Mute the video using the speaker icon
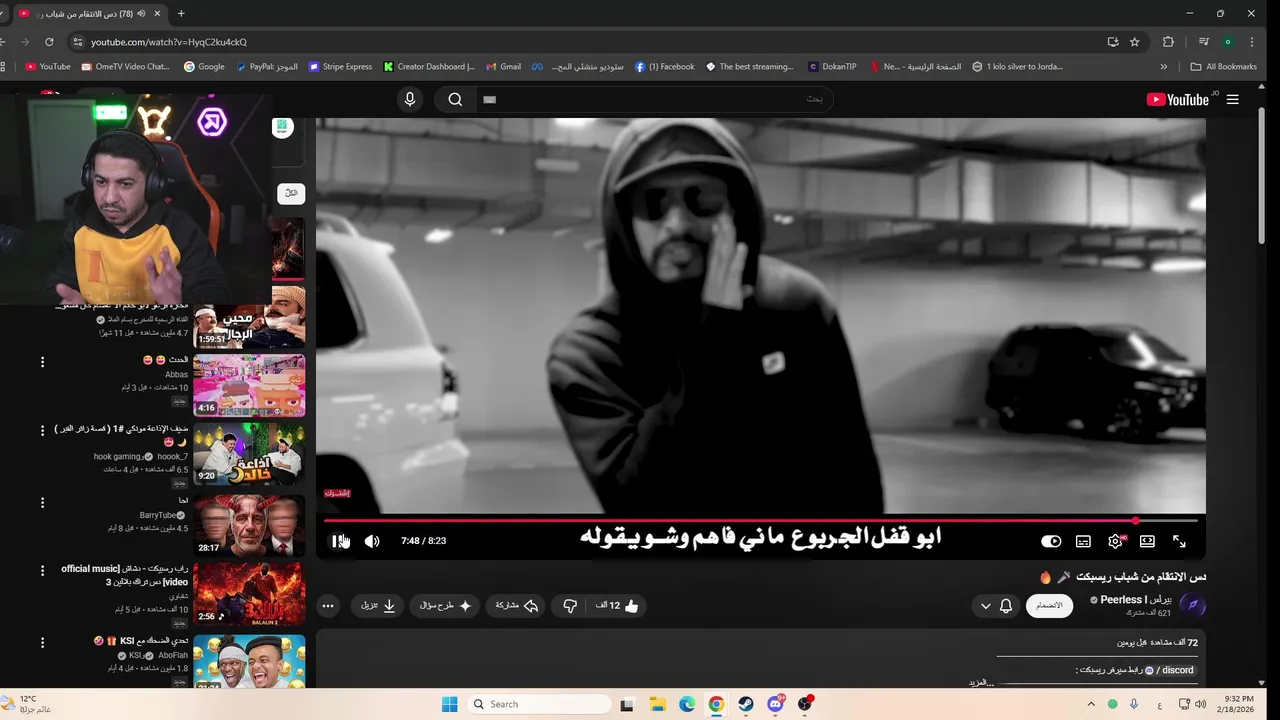The image size is (1280, 720). 372,541
